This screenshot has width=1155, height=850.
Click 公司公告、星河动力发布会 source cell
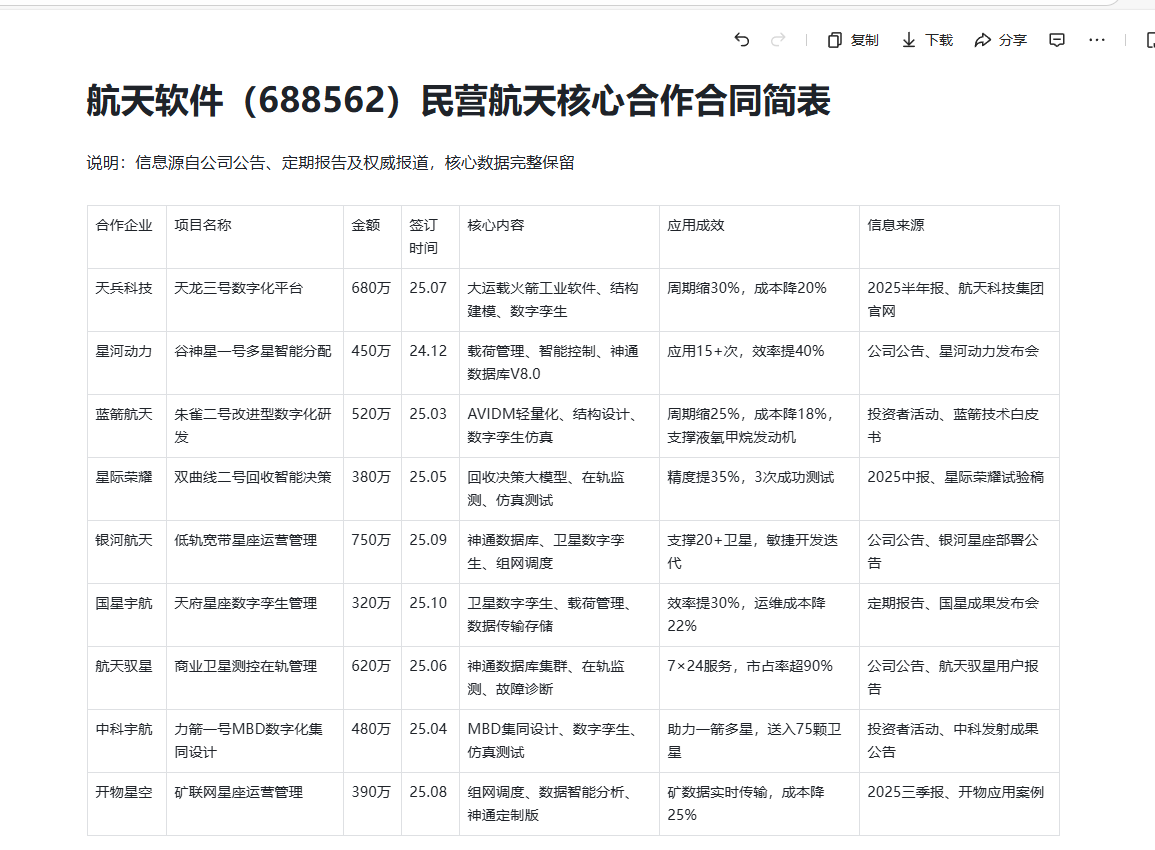coord(959,362)
